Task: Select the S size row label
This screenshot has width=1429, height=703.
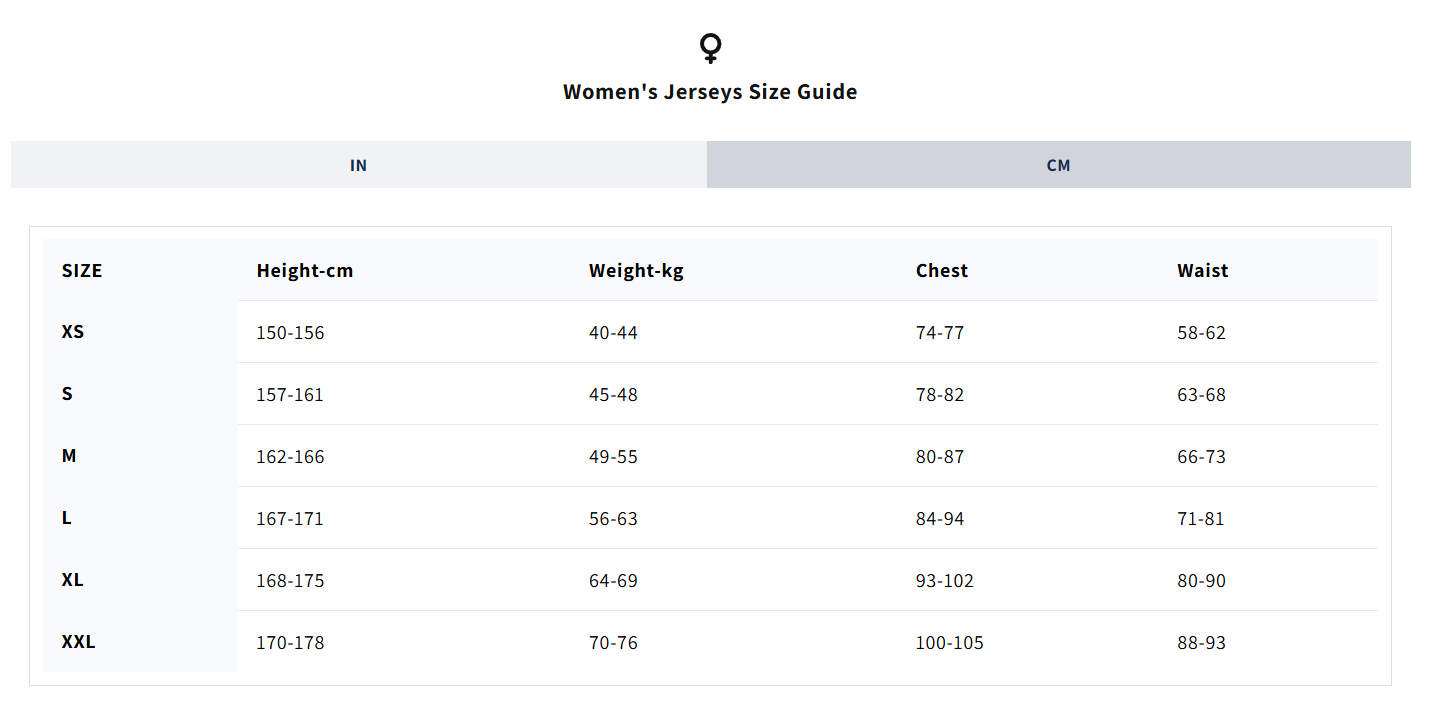Action: pyautogui.click(x=67, y=394)
